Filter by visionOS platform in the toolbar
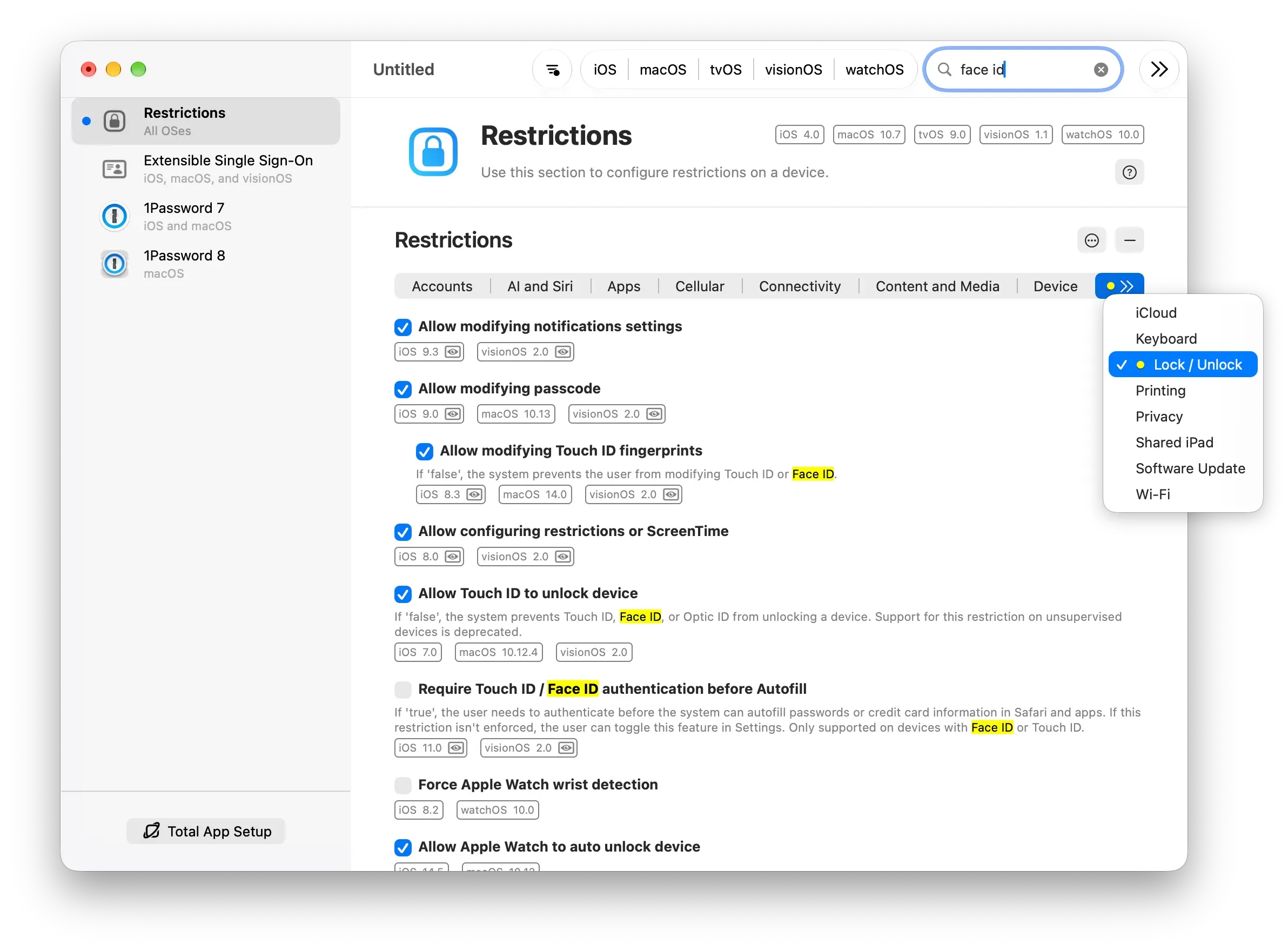 pyautogui.click(x=793, y=70)
